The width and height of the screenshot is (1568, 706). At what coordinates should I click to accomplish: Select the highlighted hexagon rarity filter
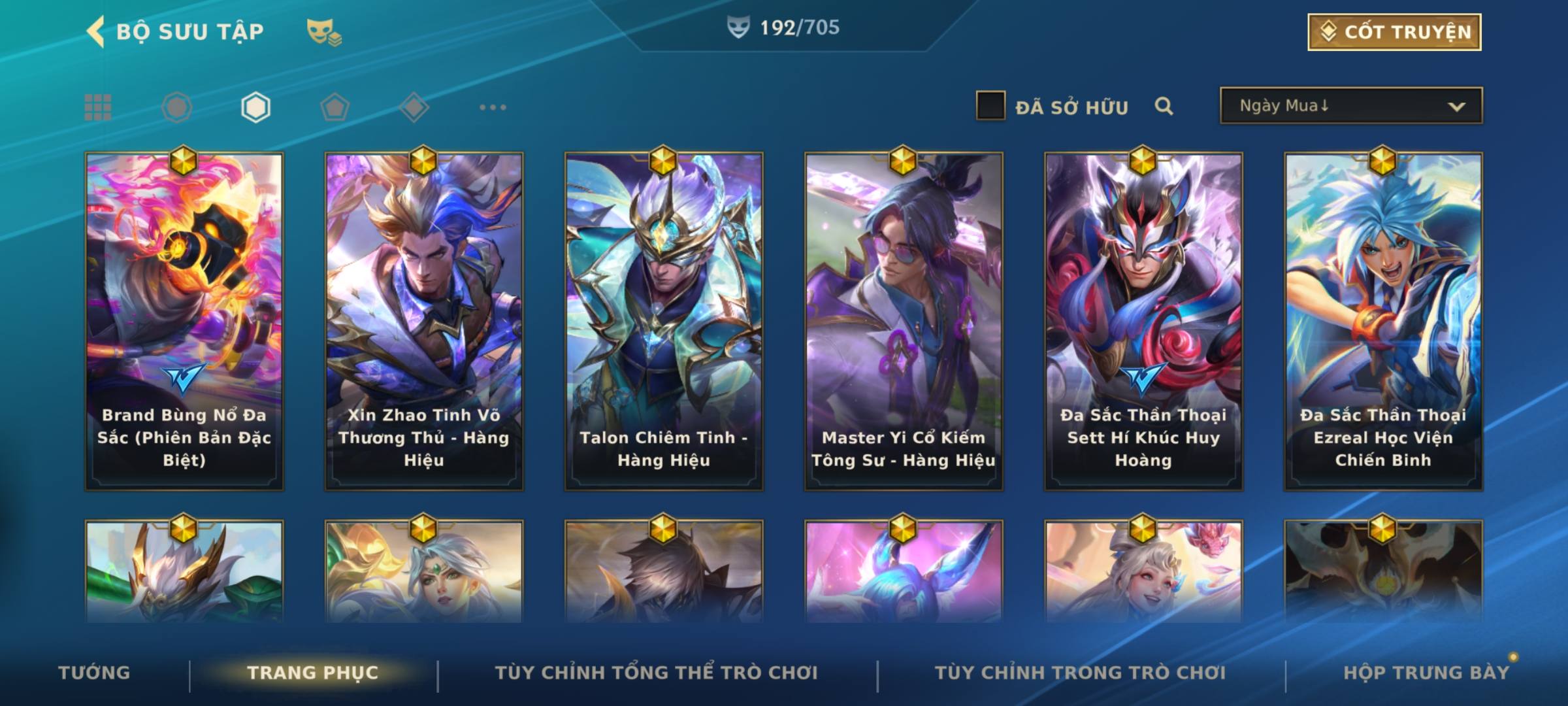coord(255,107)
